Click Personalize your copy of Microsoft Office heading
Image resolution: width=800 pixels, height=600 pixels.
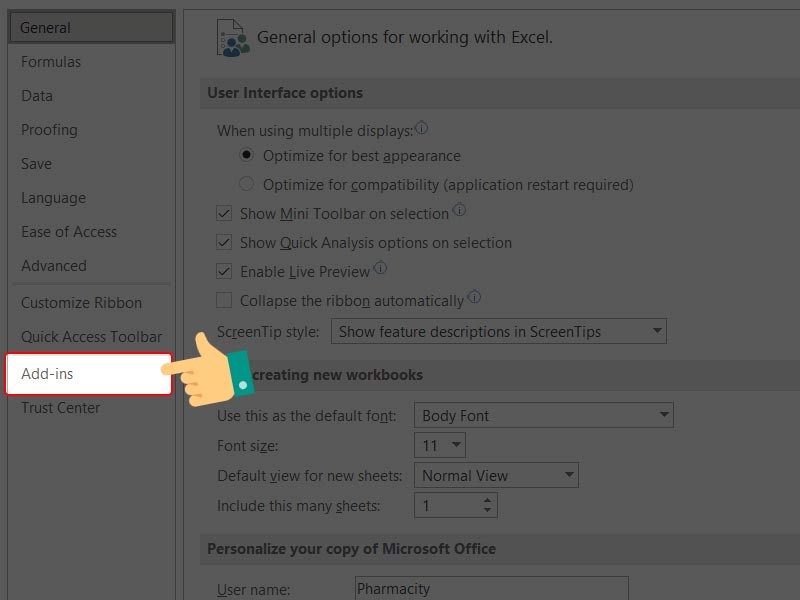tap(352, 549)
